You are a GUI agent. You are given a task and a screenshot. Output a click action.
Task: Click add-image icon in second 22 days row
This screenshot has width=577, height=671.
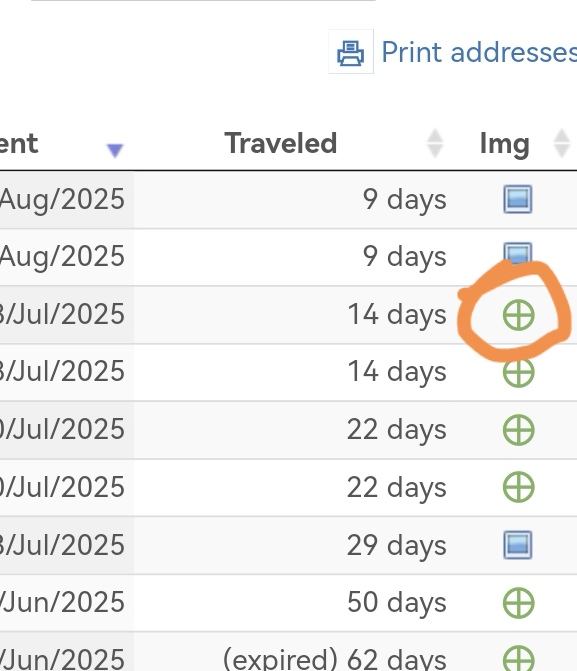pos(518,487)
